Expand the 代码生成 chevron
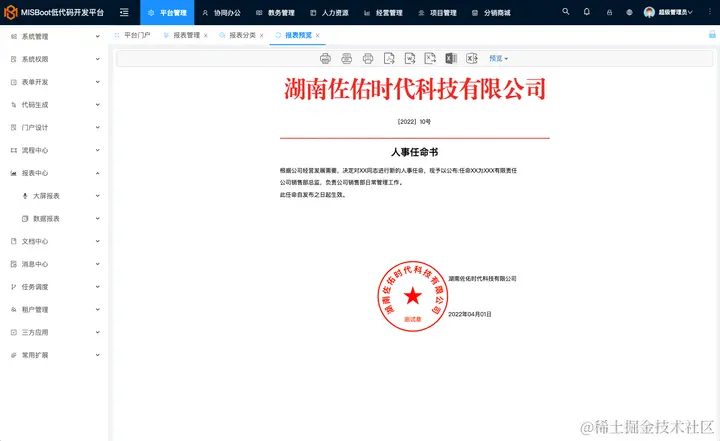This screenshot has width=720, height=441. click(97, 105)
